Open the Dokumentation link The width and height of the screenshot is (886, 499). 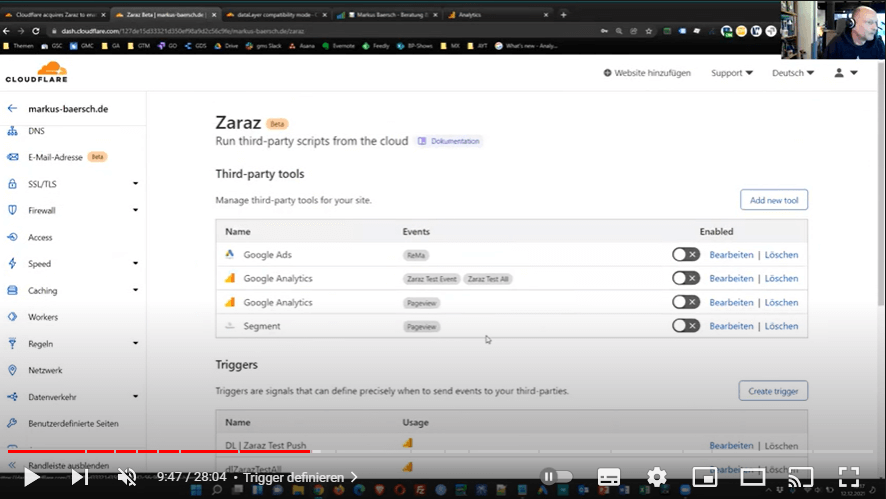click(450, 141)
